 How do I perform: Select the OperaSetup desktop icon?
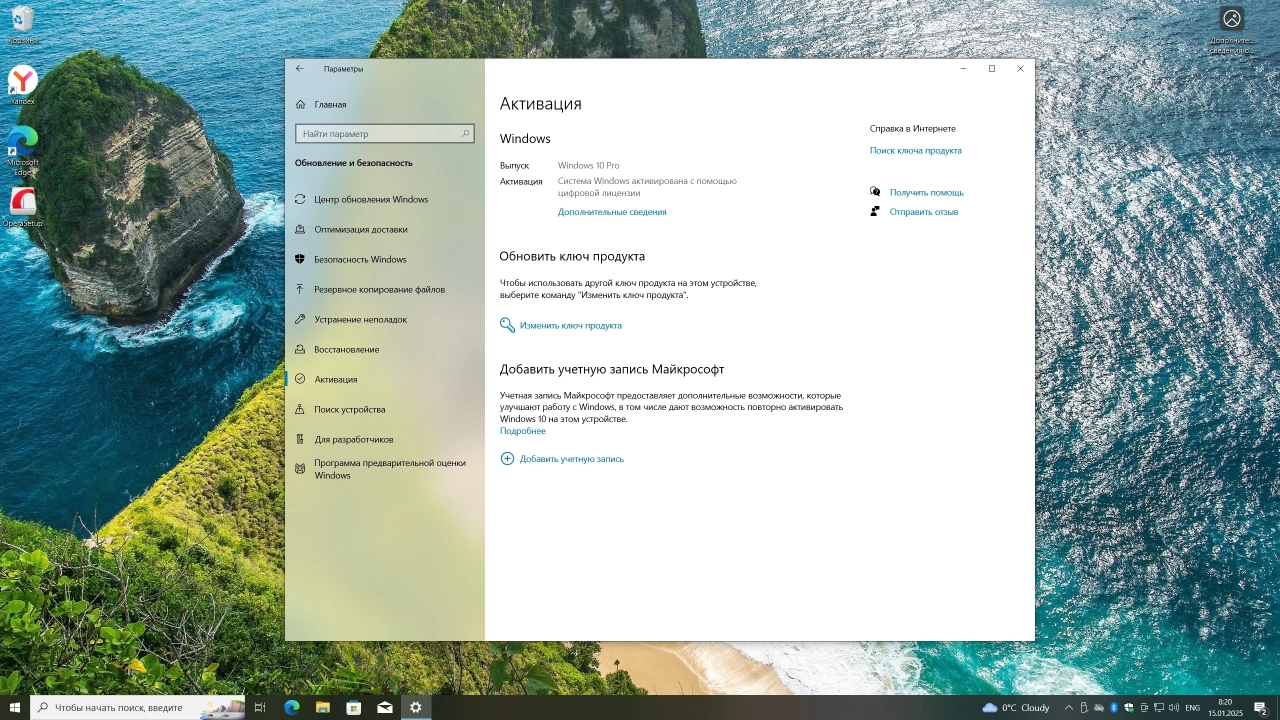22,208
